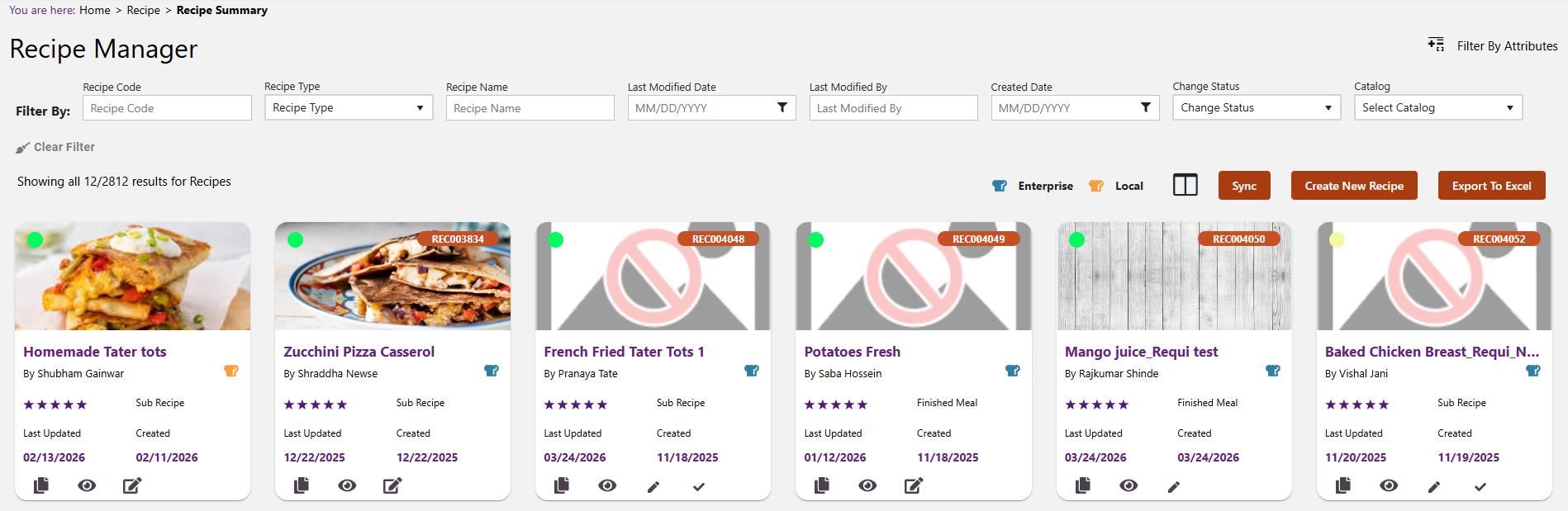View Potatoes Fresh recipe via eye icon
This screenshot has width=1568, height=511.
pyautogui.click(x=867, y=485)
